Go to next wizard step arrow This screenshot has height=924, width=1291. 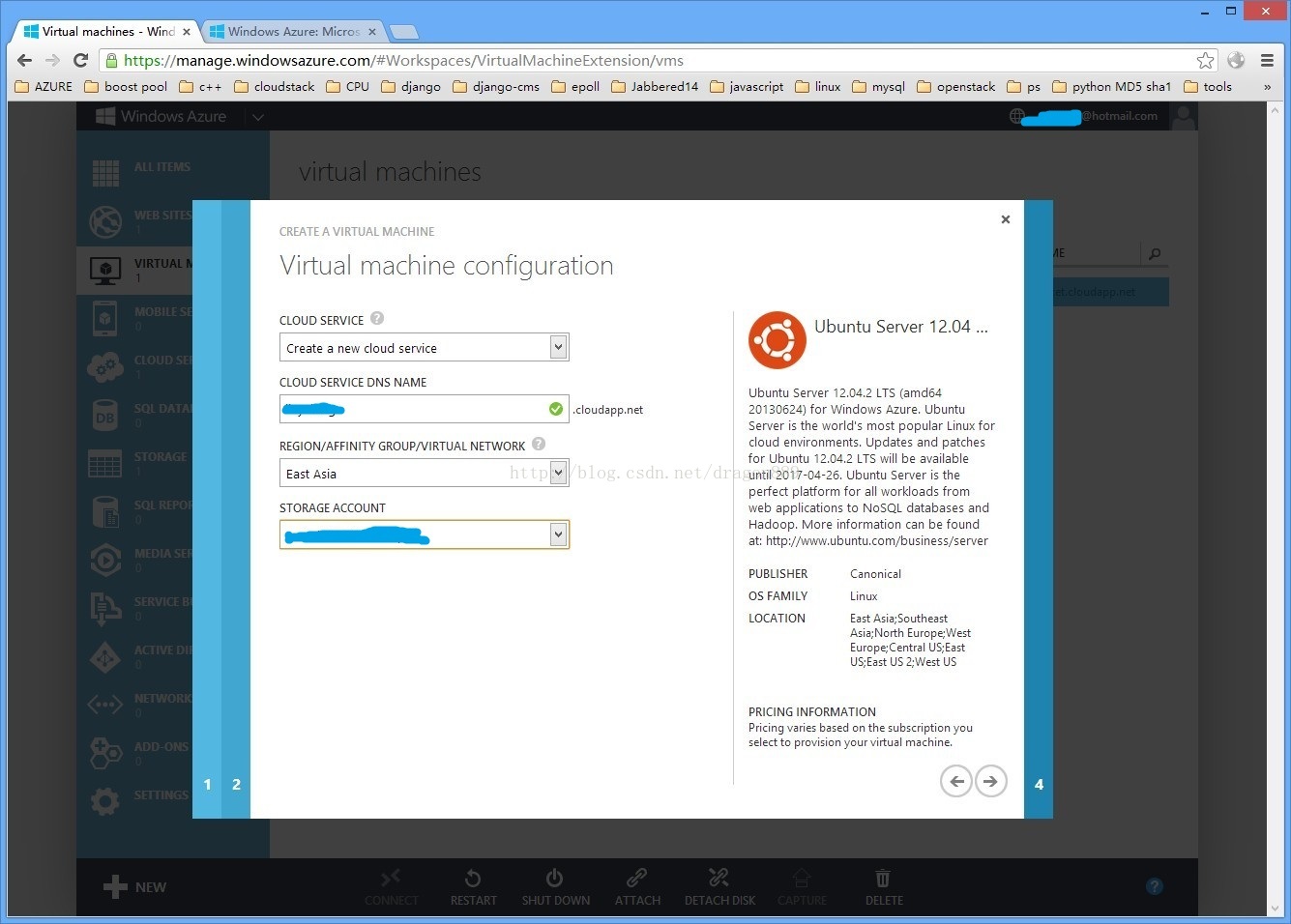[990, 781]
